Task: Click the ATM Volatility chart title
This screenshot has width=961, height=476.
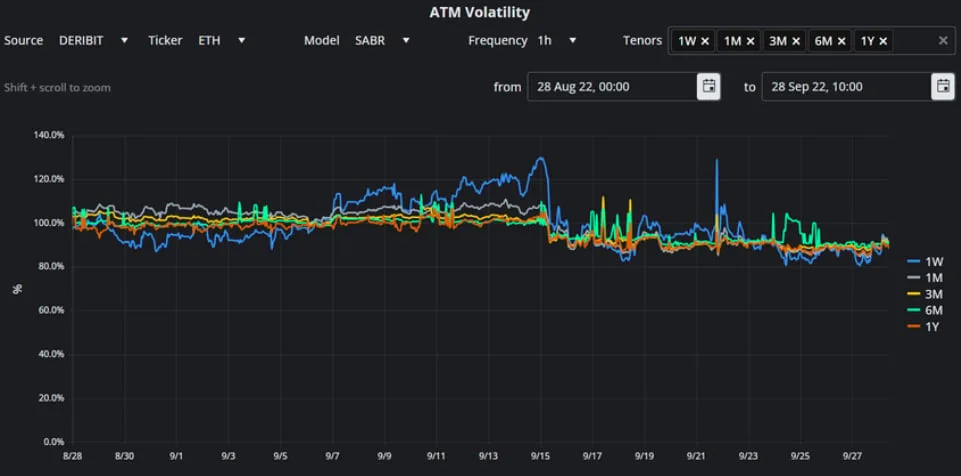Action: pos(480,12)
